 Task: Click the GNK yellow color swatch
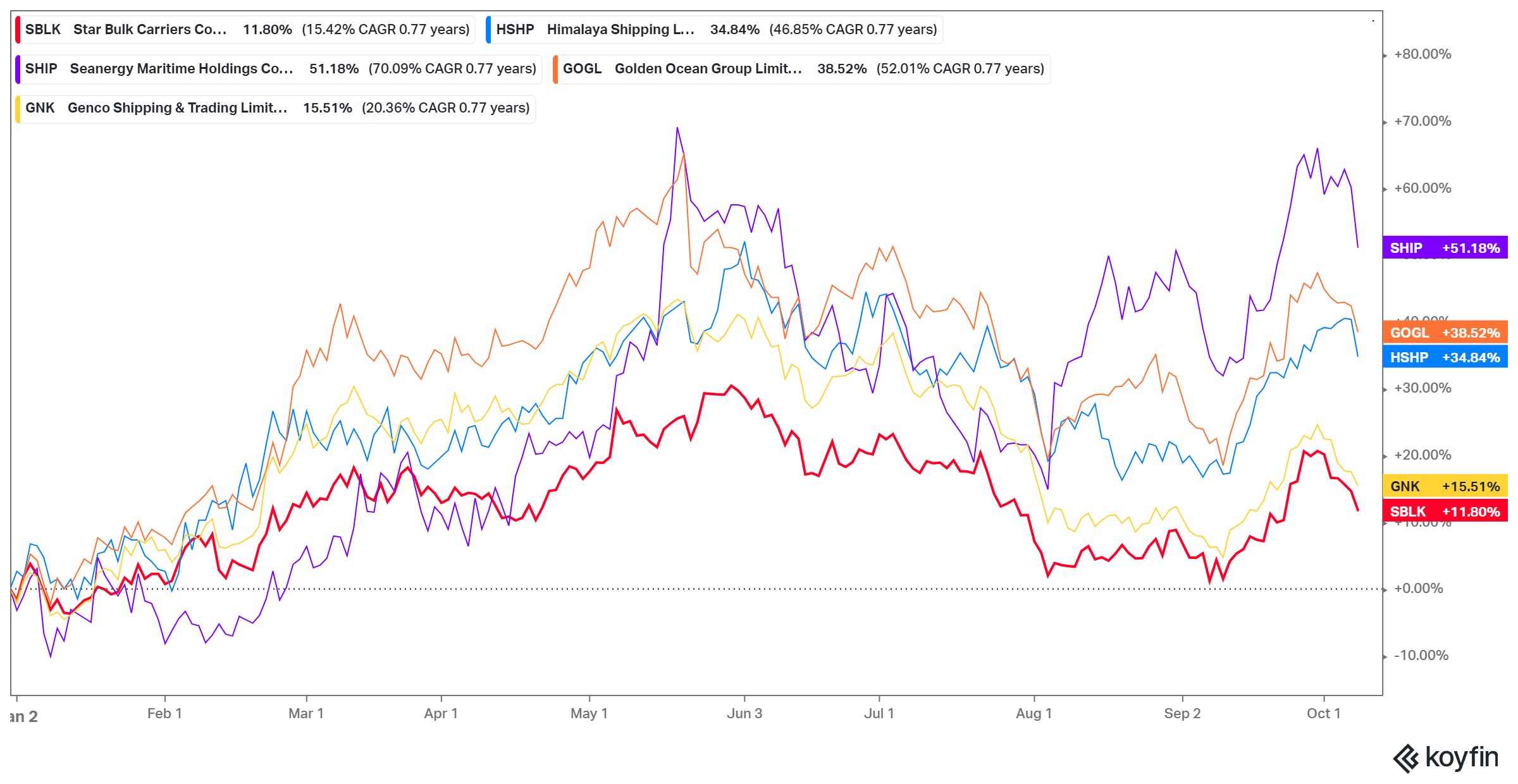coord(18,108)
